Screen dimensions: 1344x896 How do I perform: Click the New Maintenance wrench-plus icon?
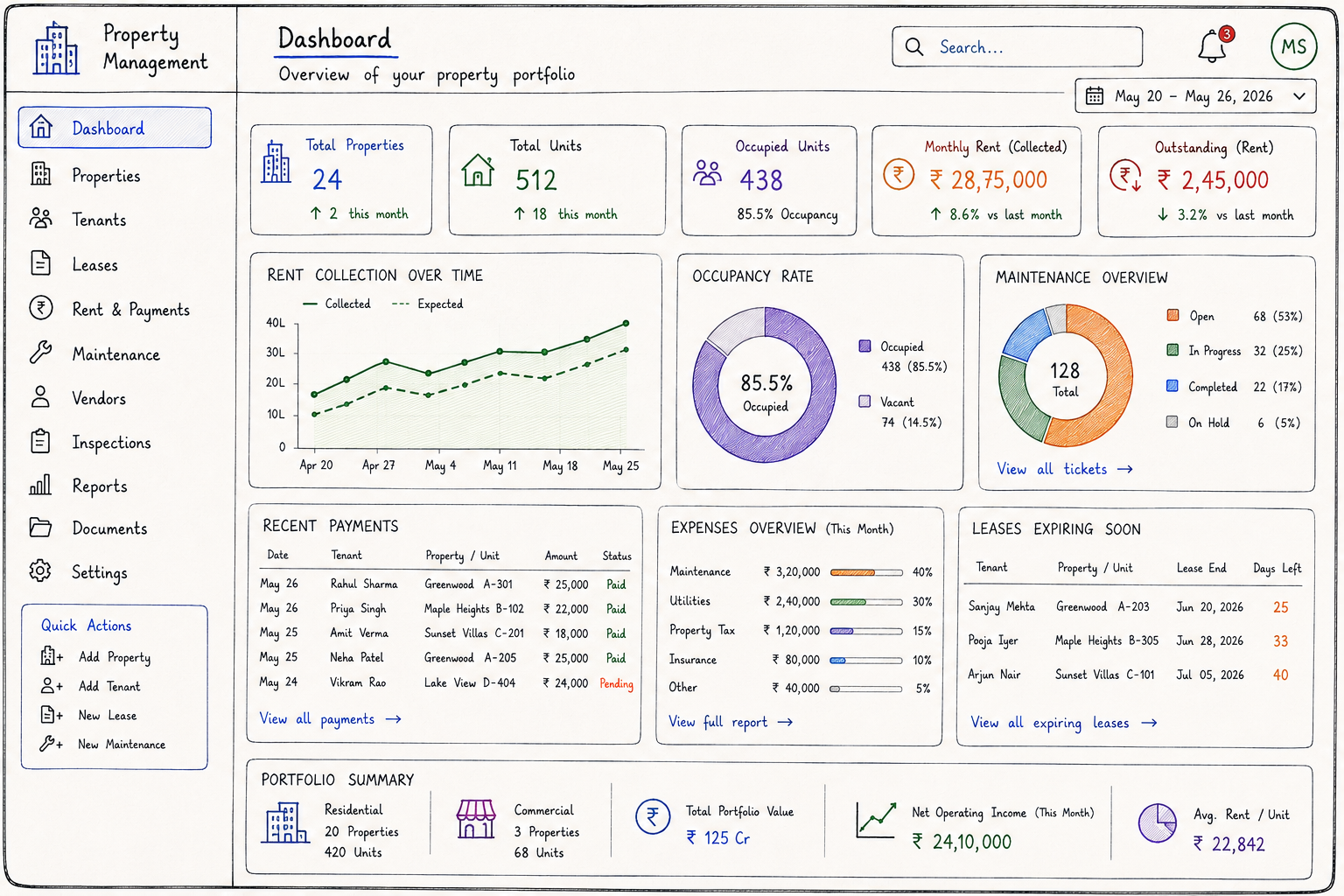coord(52,744)
